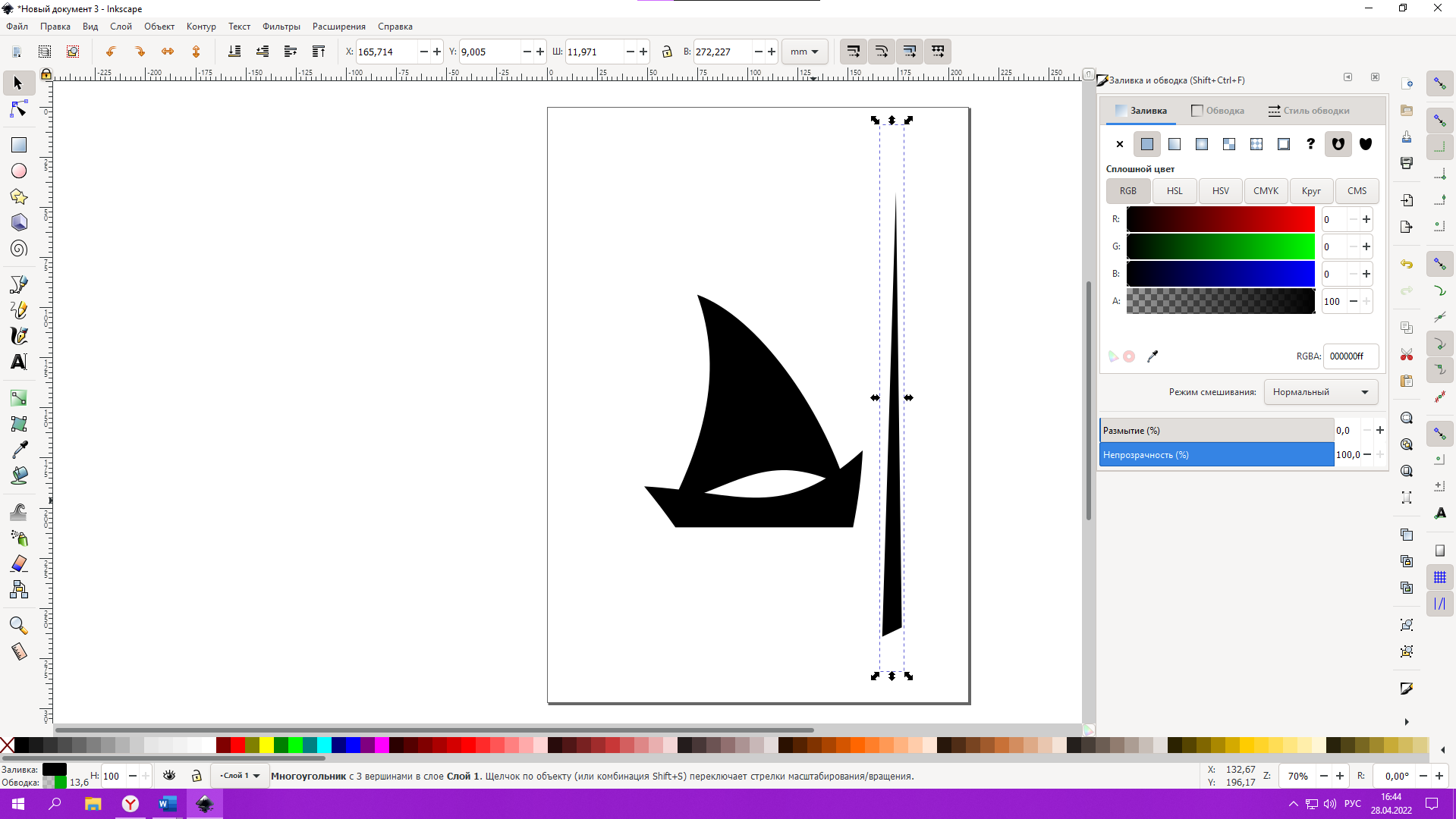Decrease the zoom percentage value

1324,776
